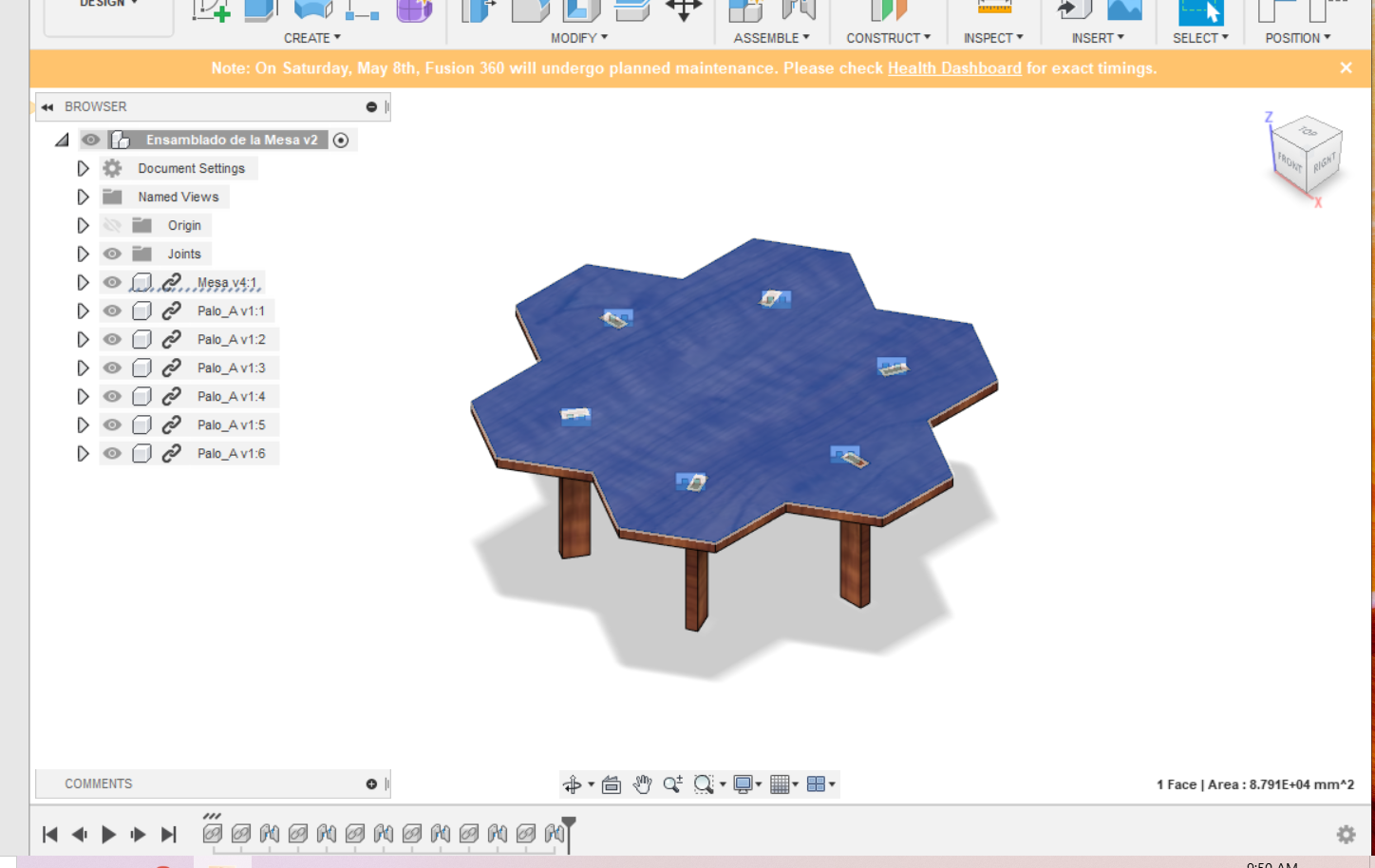The height and width of the screenshot is (868, 1375).
Task: Activate the Pan hand tool
Action: click(x=642, y=784)
